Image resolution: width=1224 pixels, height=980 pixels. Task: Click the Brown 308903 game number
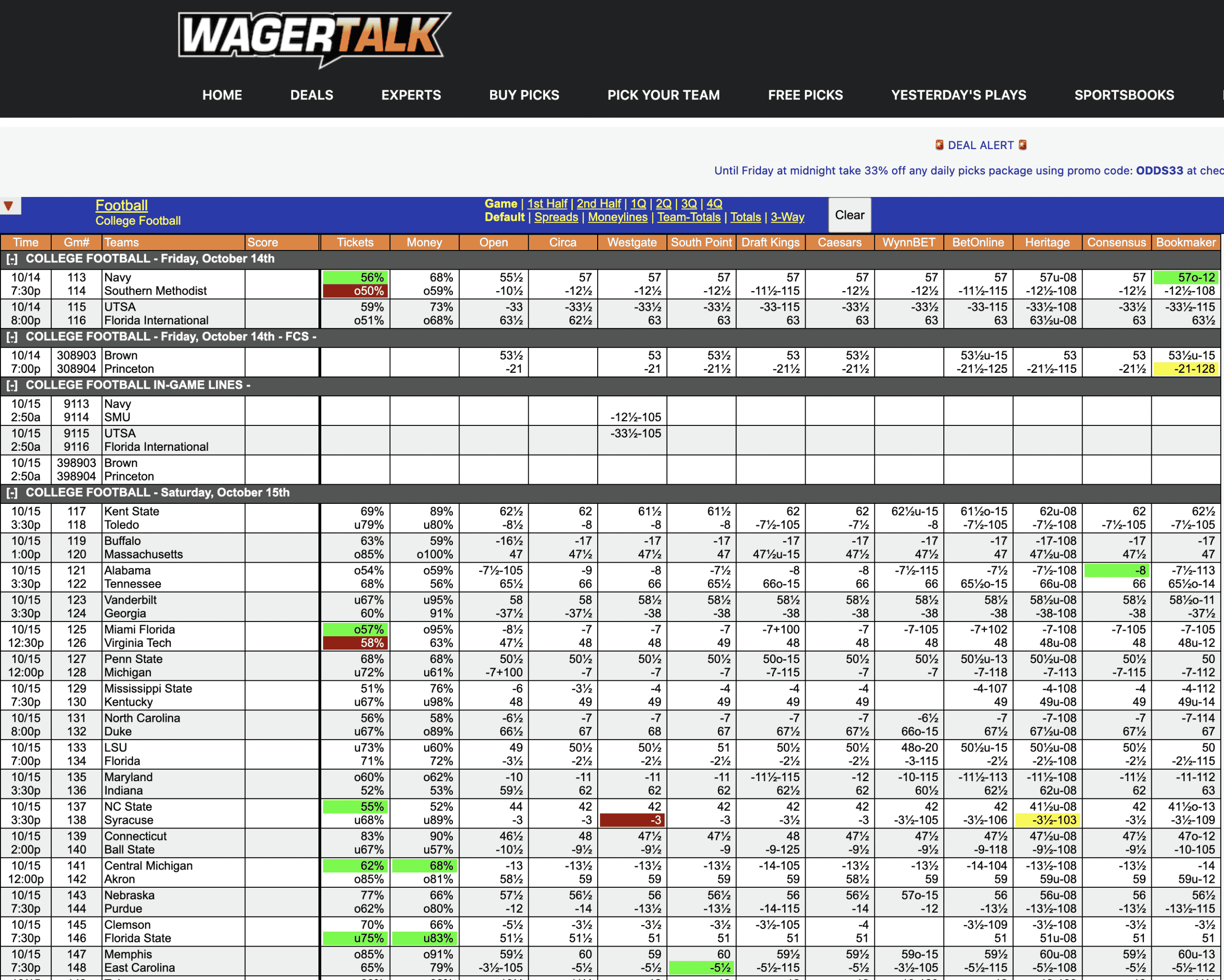[x=76, y=356]
